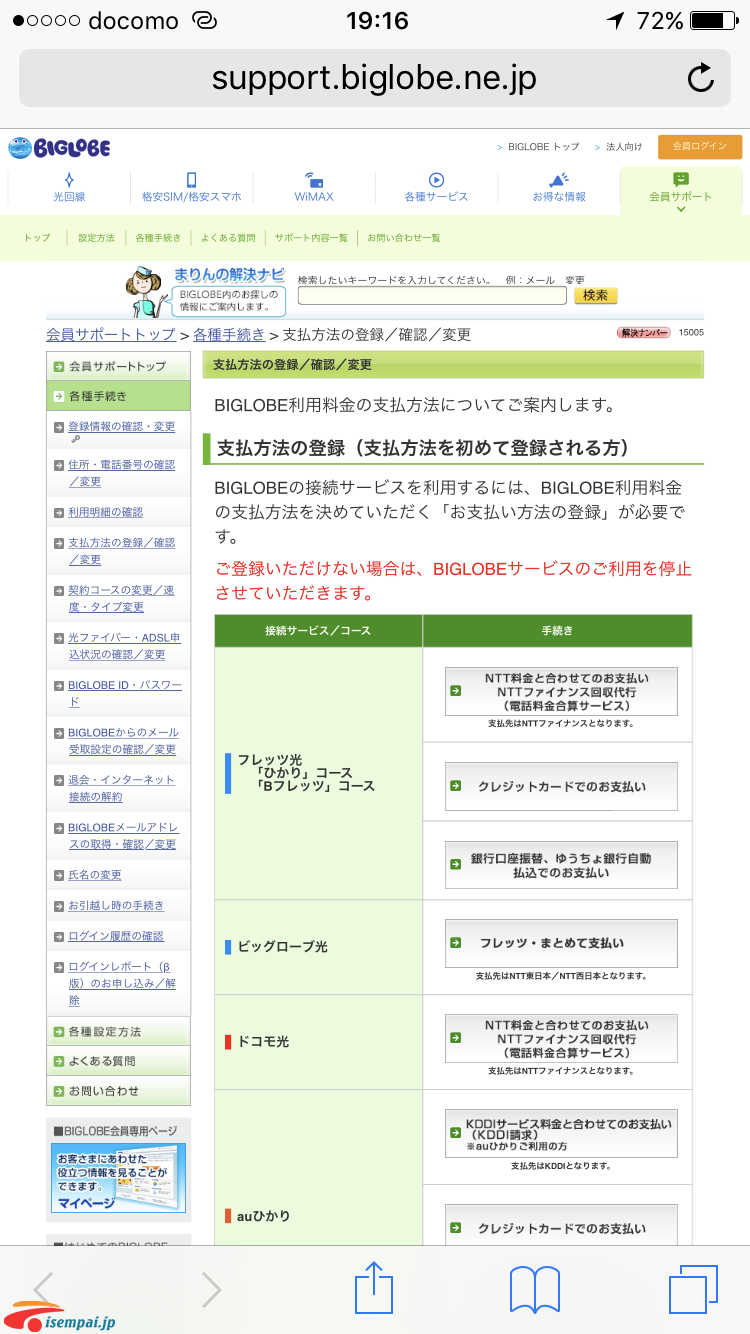
Task: Expand sidebar よくある質問 section
Action: coord(118,1061)
